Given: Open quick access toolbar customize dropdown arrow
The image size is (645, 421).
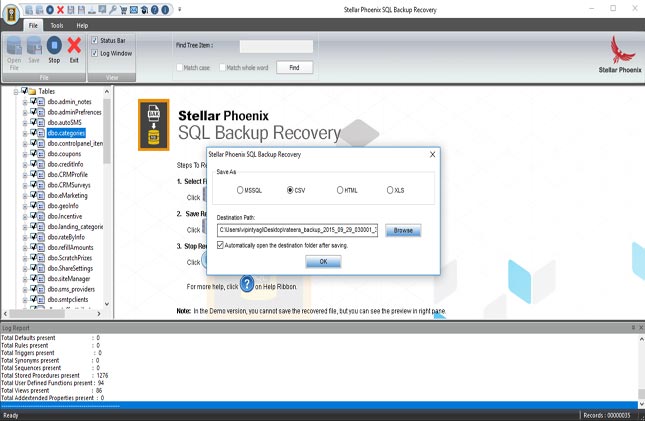Looking at the screenshot, I should [x=180, y=9].
